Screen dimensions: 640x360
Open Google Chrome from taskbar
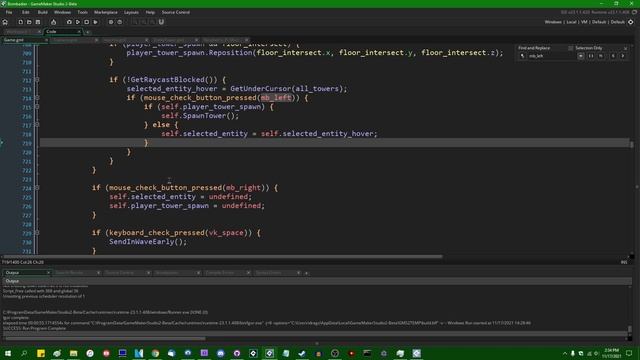pos(155,353)
